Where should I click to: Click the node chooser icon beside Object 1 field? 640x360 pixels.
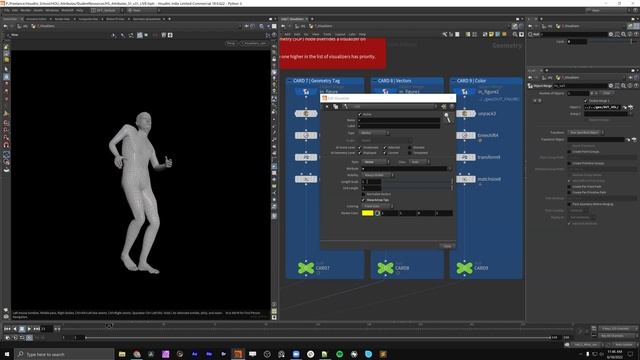click(x=631, y=107)
